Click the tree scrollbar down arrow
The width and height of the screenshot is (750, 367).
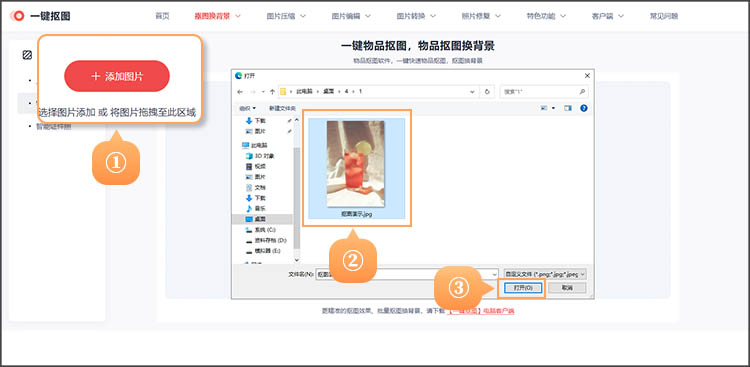point(297,260)
